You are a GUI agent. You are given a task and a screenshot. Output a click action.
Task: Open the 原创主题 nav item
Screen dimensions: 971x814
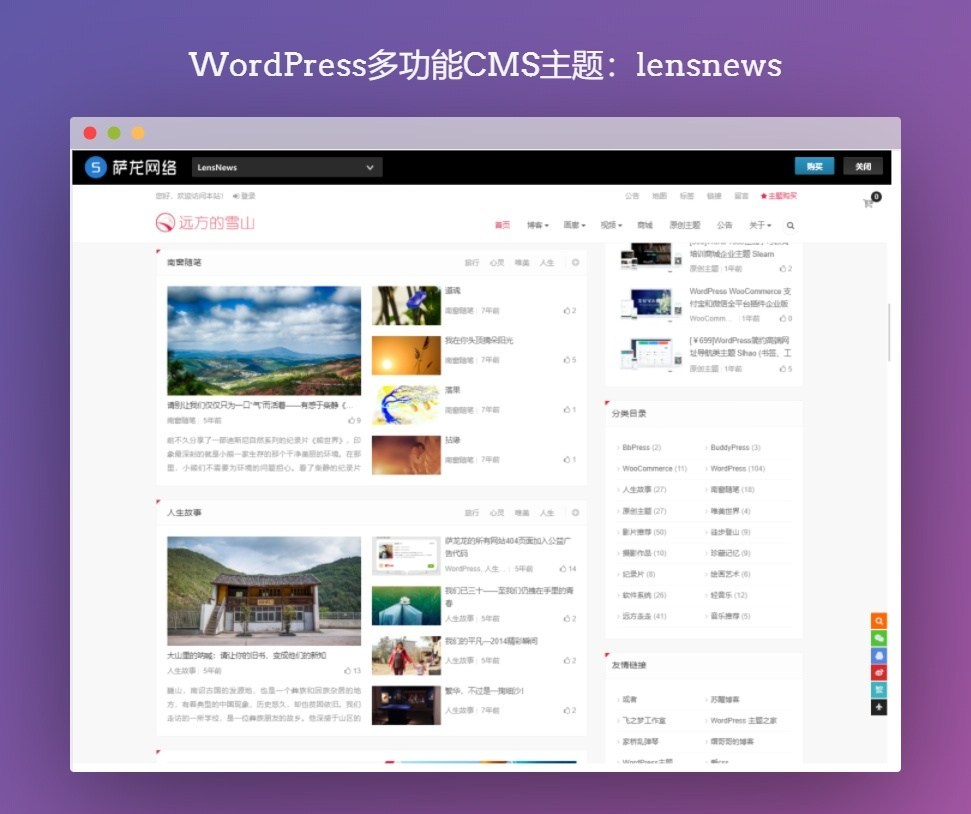(x=685, y=225)
